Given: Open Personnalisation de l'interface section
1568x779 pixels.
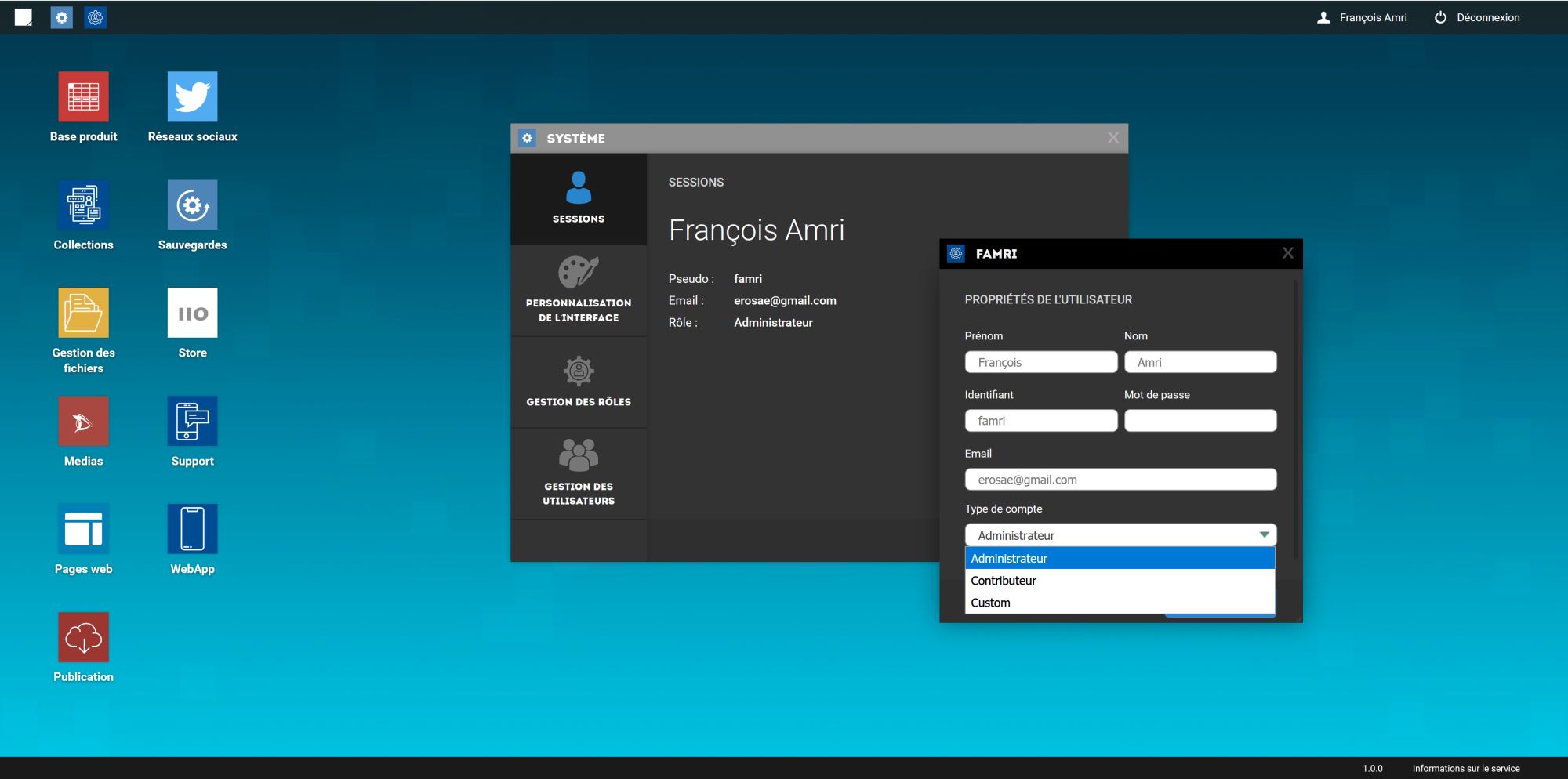Looking at the screenshot, I should (x=579, y=291).
